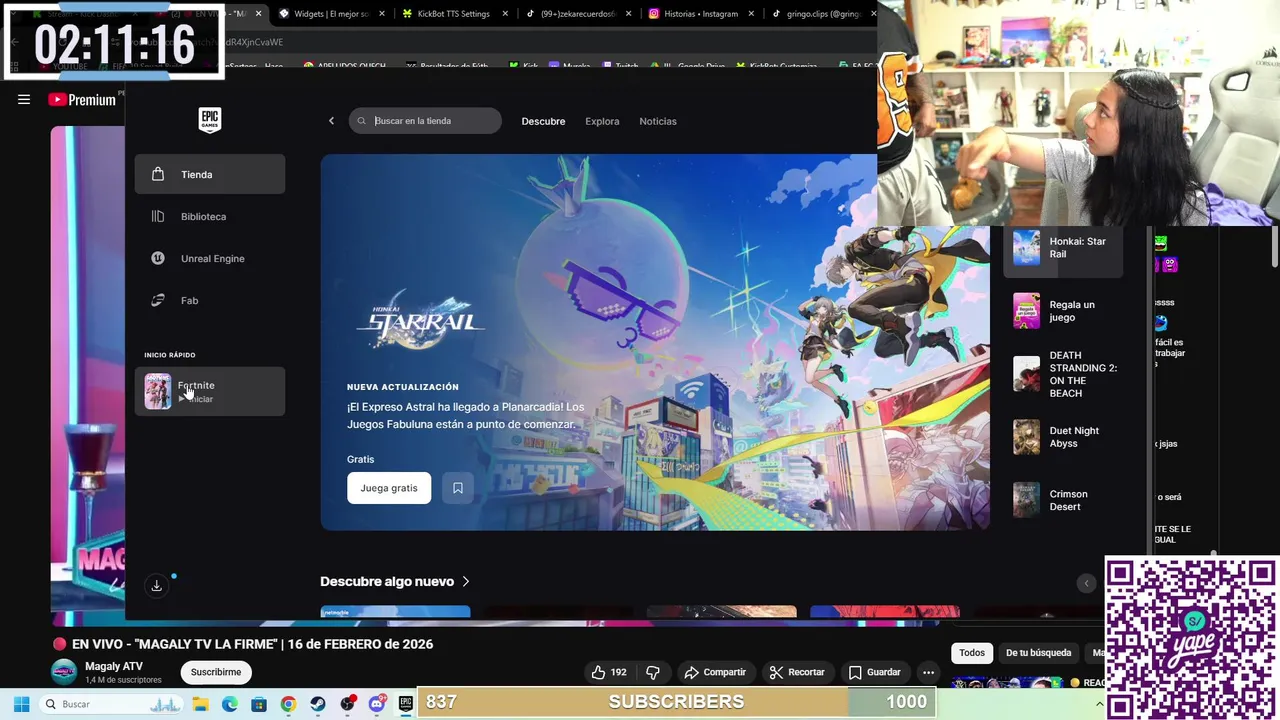Click the Unreal Engine logo icon
The height and width of the screenshot is (720, 1280).
(x=157, y=258)
